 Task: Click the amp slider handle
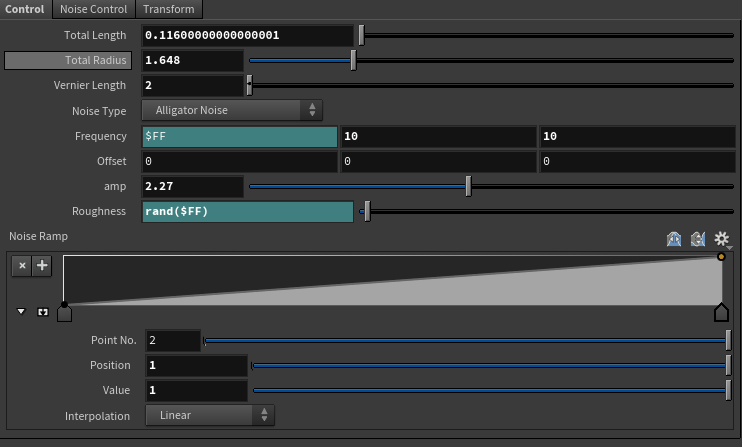468,186
